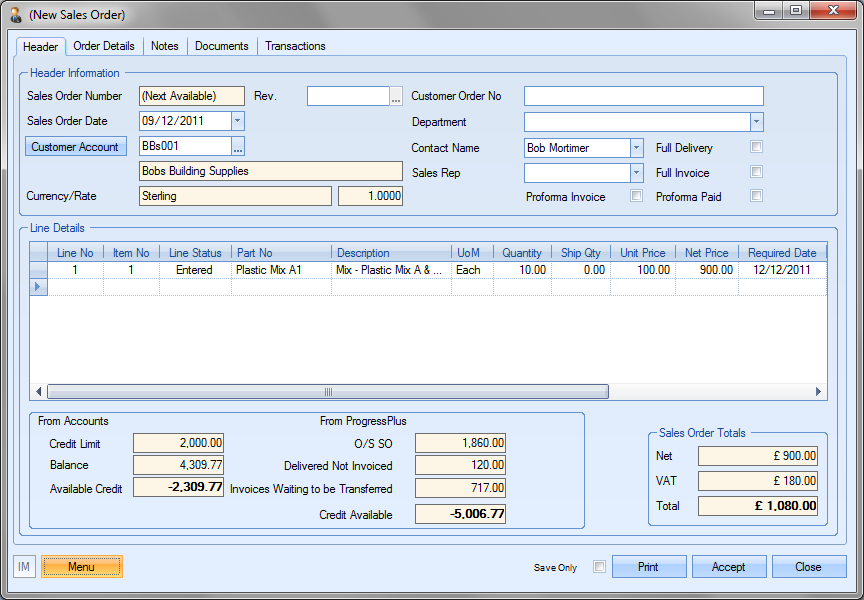Switch to the Order Details tab
The width and height of the screenshot is (864, 600).
[x=104, y=46]
